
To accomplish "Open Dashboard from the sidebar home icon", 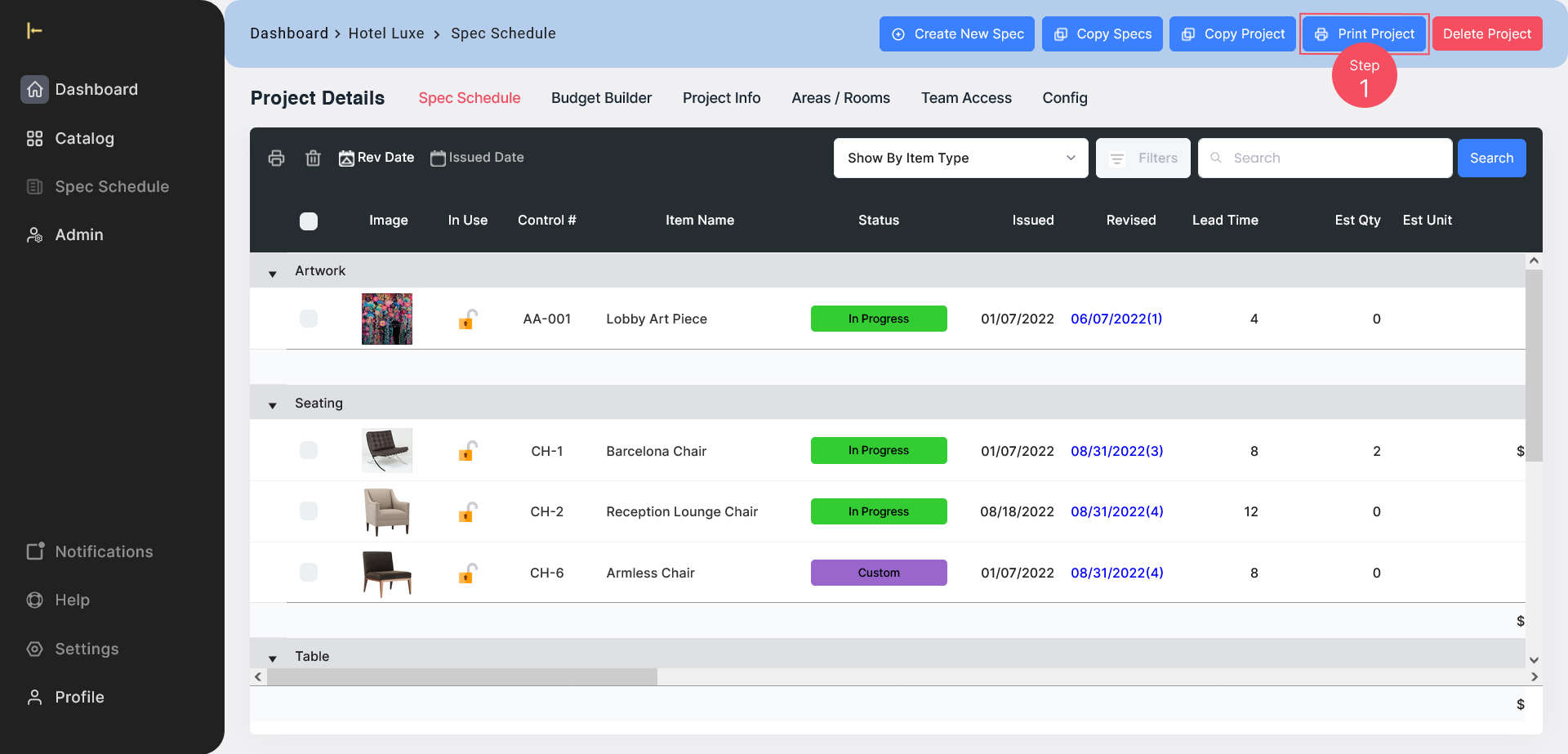I will [34, 89].
